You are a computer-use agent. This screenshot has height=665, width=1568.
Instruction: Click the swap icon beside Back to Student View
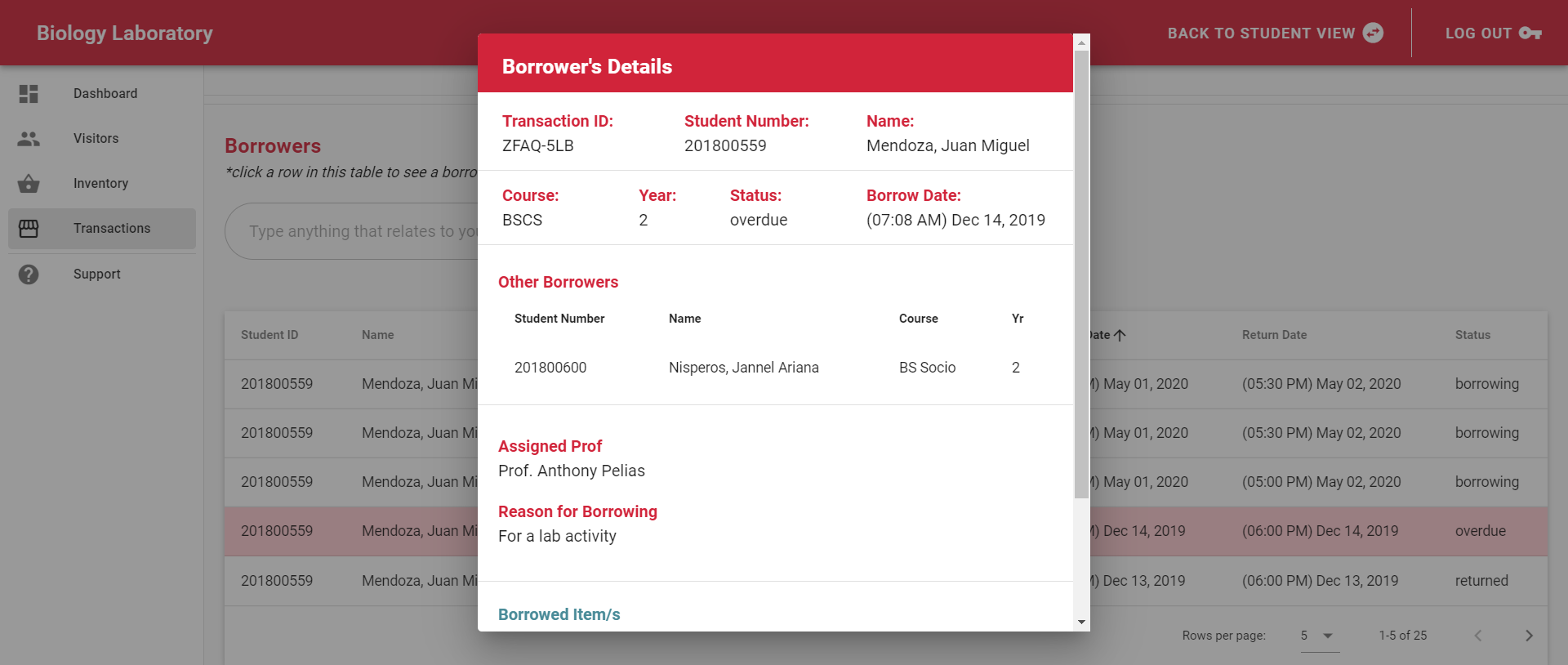point(1374,33)
